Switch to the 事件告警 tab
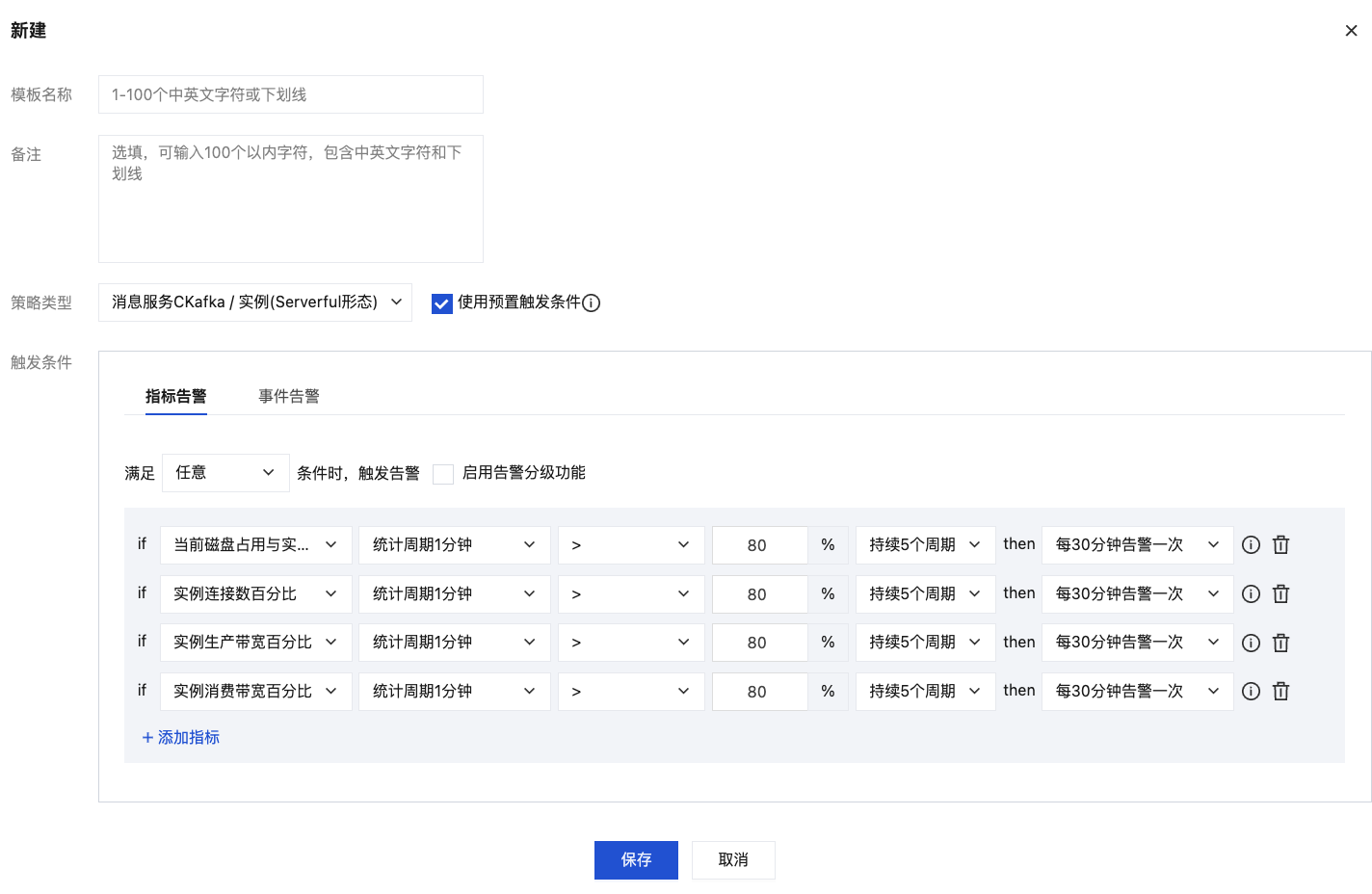The image size is (1372, 894). pos(289,397)
